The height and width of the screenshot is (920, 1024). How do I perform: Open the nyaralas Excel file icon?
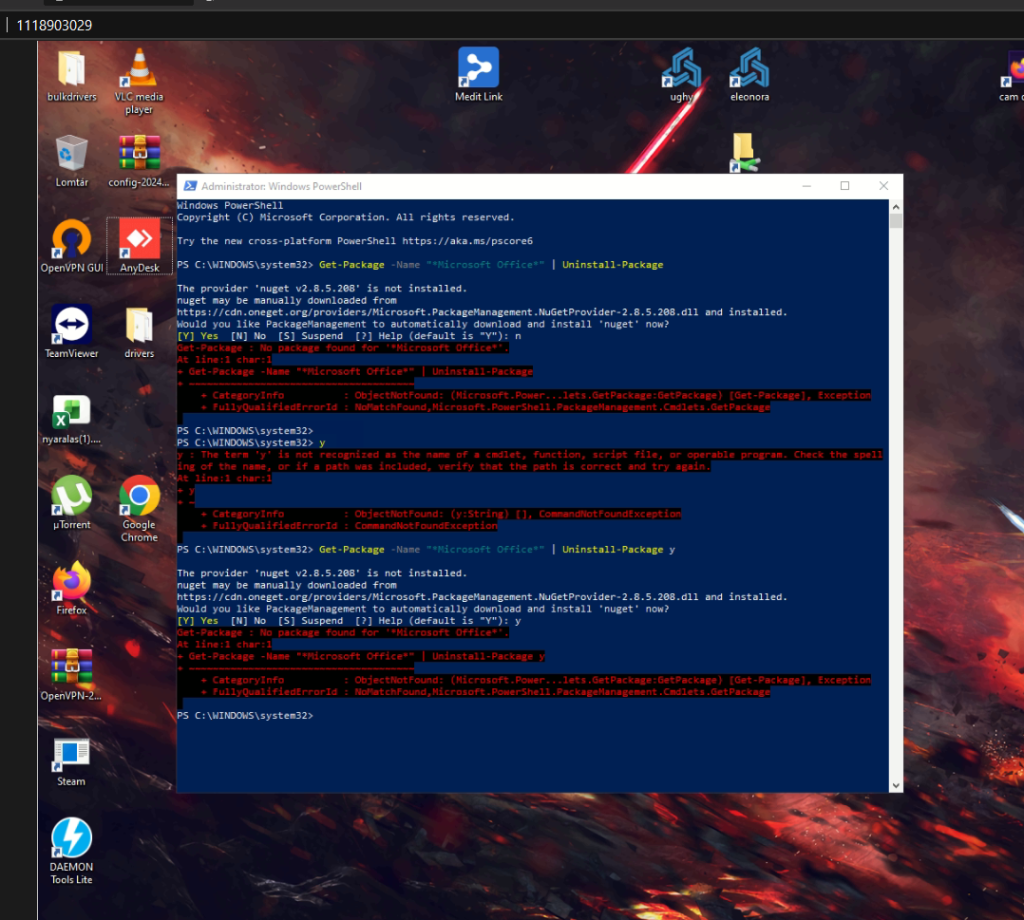pyautogui.click(x=71, y=411)
